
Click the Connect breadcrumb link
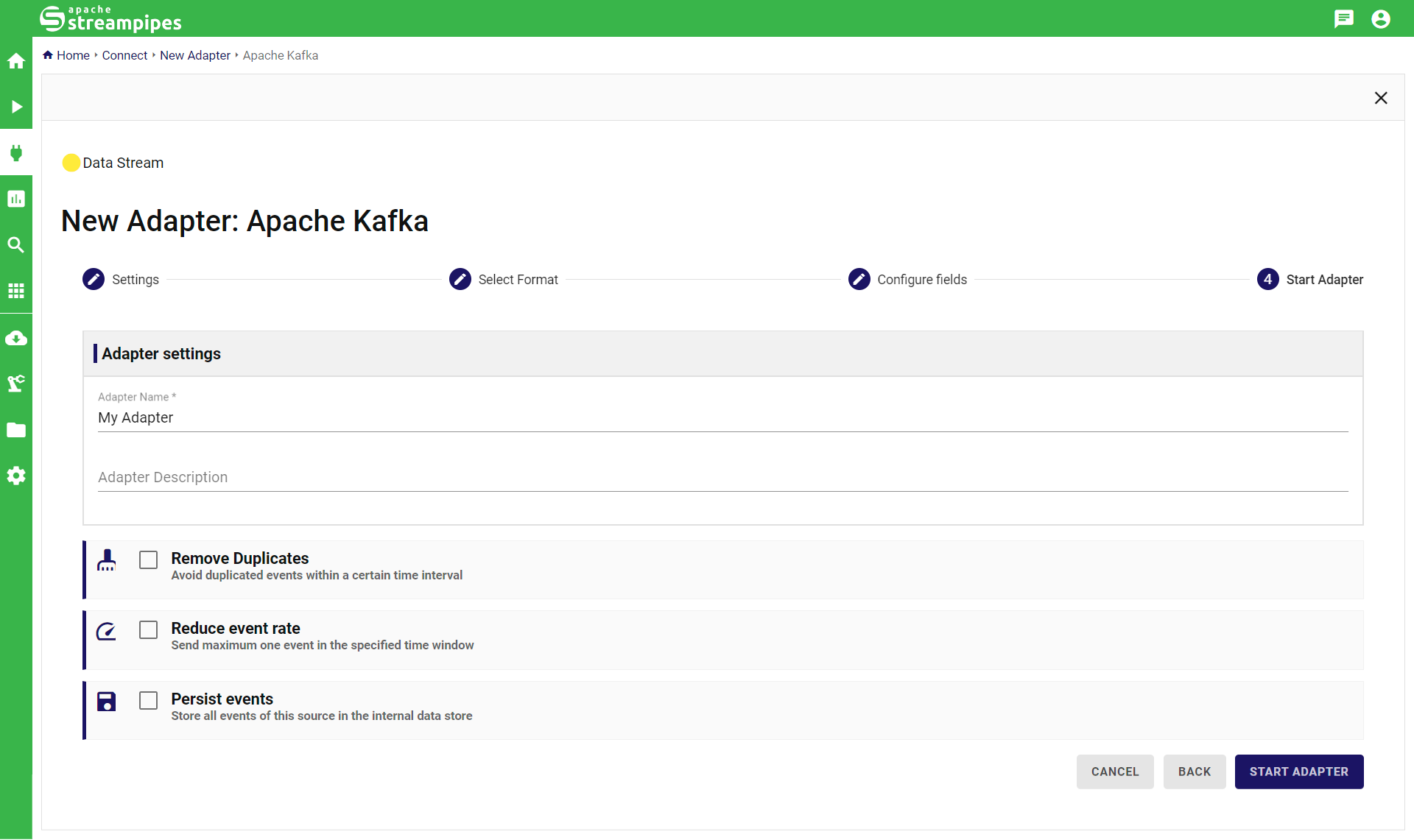point(124,55)
